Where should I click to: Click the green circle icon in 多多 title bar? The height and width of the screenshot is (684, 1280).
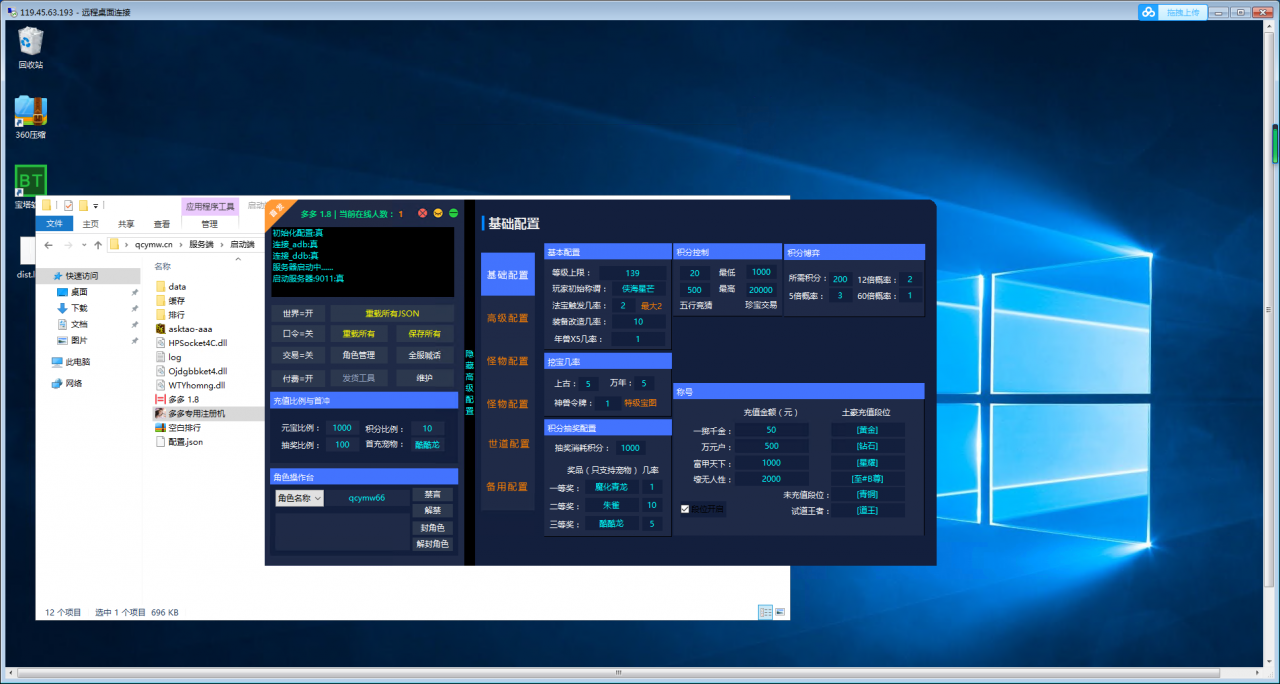[453, 213]
